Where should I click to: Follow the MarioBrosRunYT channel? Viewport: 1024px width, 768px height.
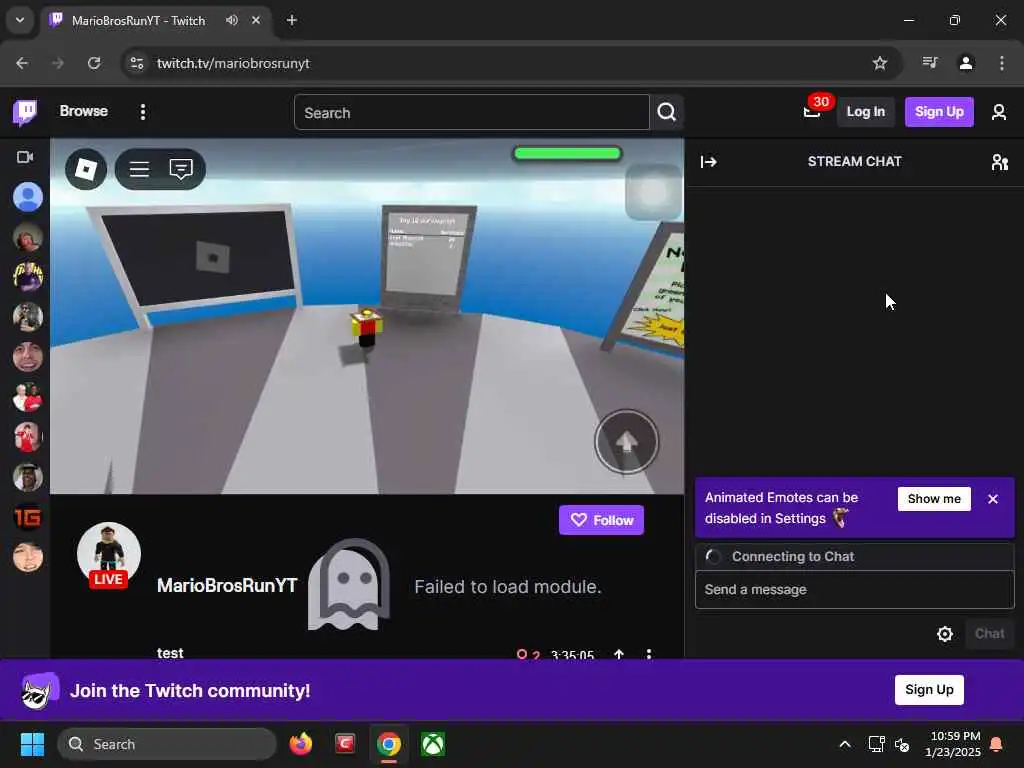pos(601,520)
